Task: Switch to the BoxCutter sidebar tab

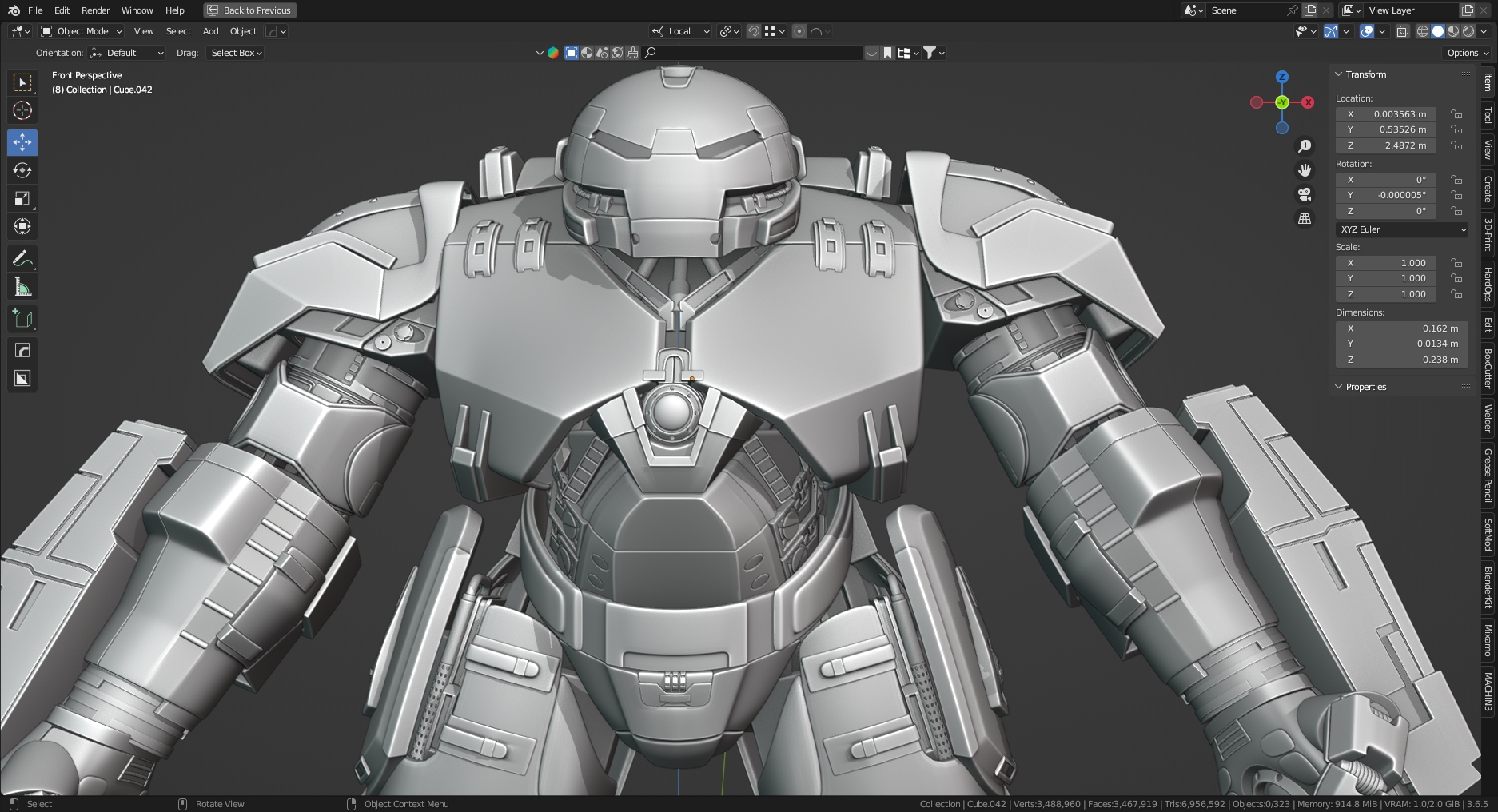Action: point(1488,368)
